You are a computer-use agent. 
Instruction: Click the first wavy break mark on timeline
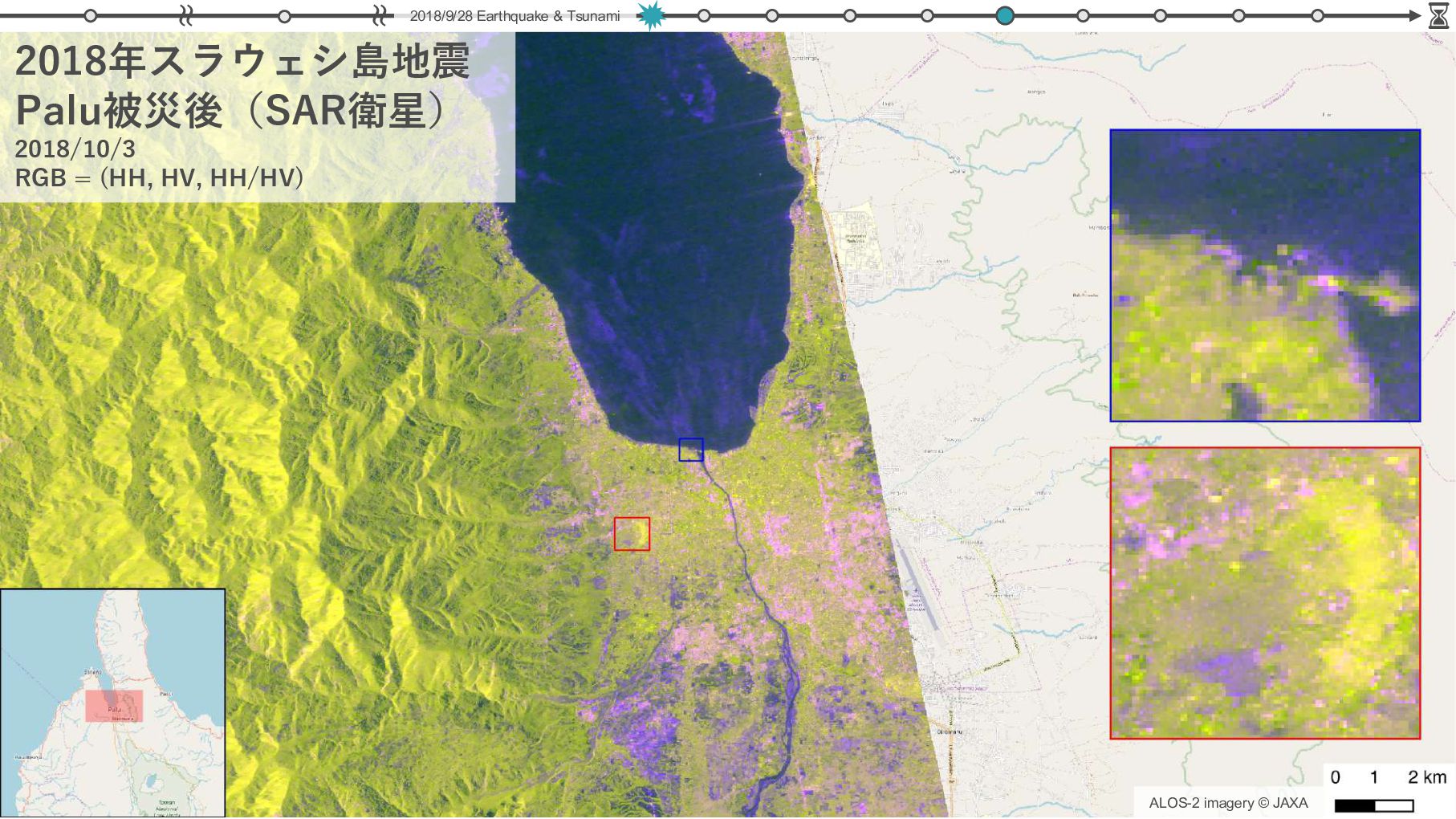pyautogui.click(x=186, y=15)
